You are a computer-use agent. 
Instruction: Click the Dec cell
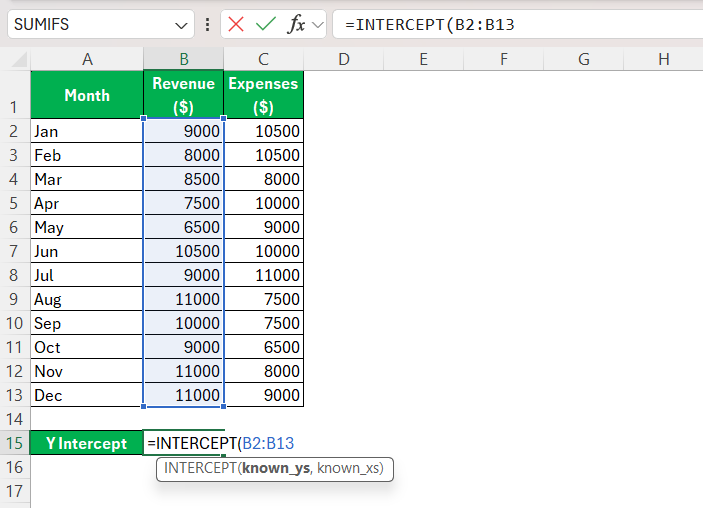coord(87,395)
